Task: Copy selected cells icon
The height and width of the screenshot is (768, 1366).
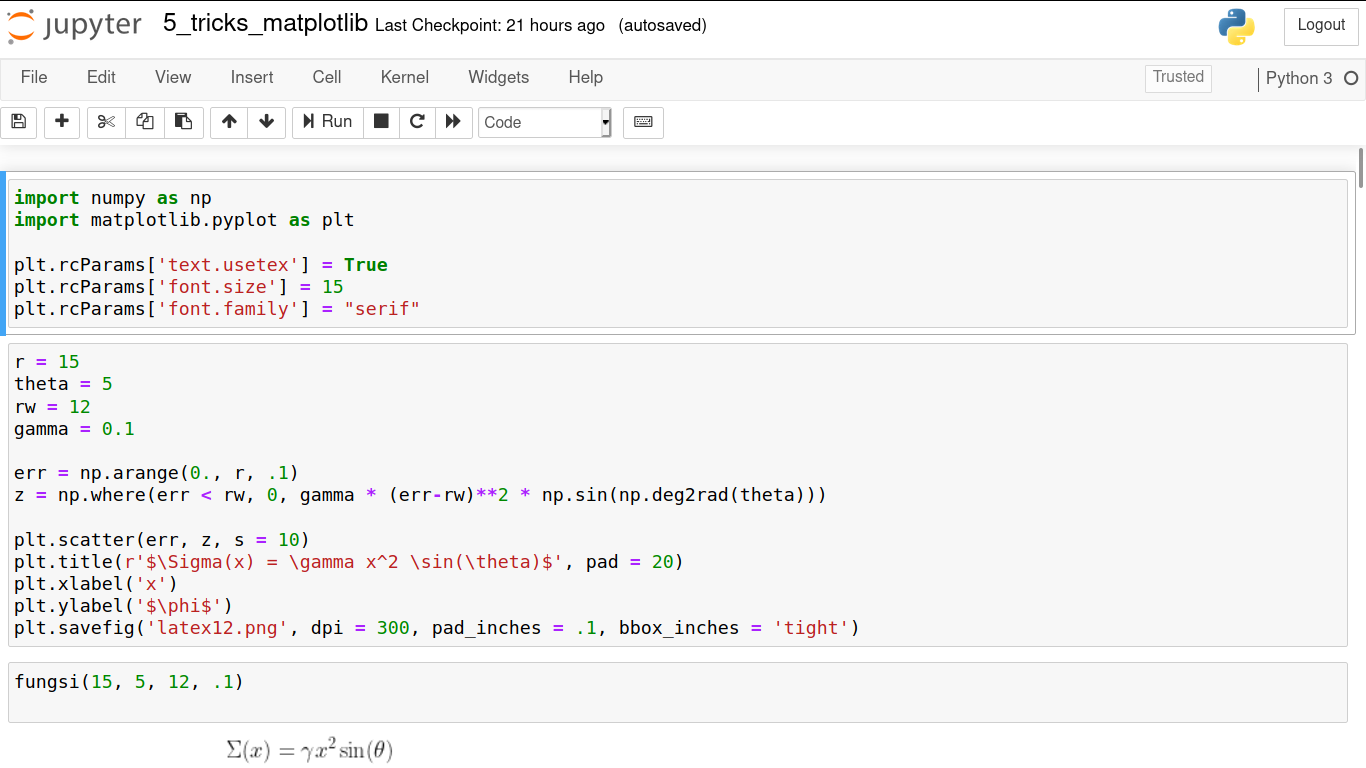Action: tap(145, 122)
